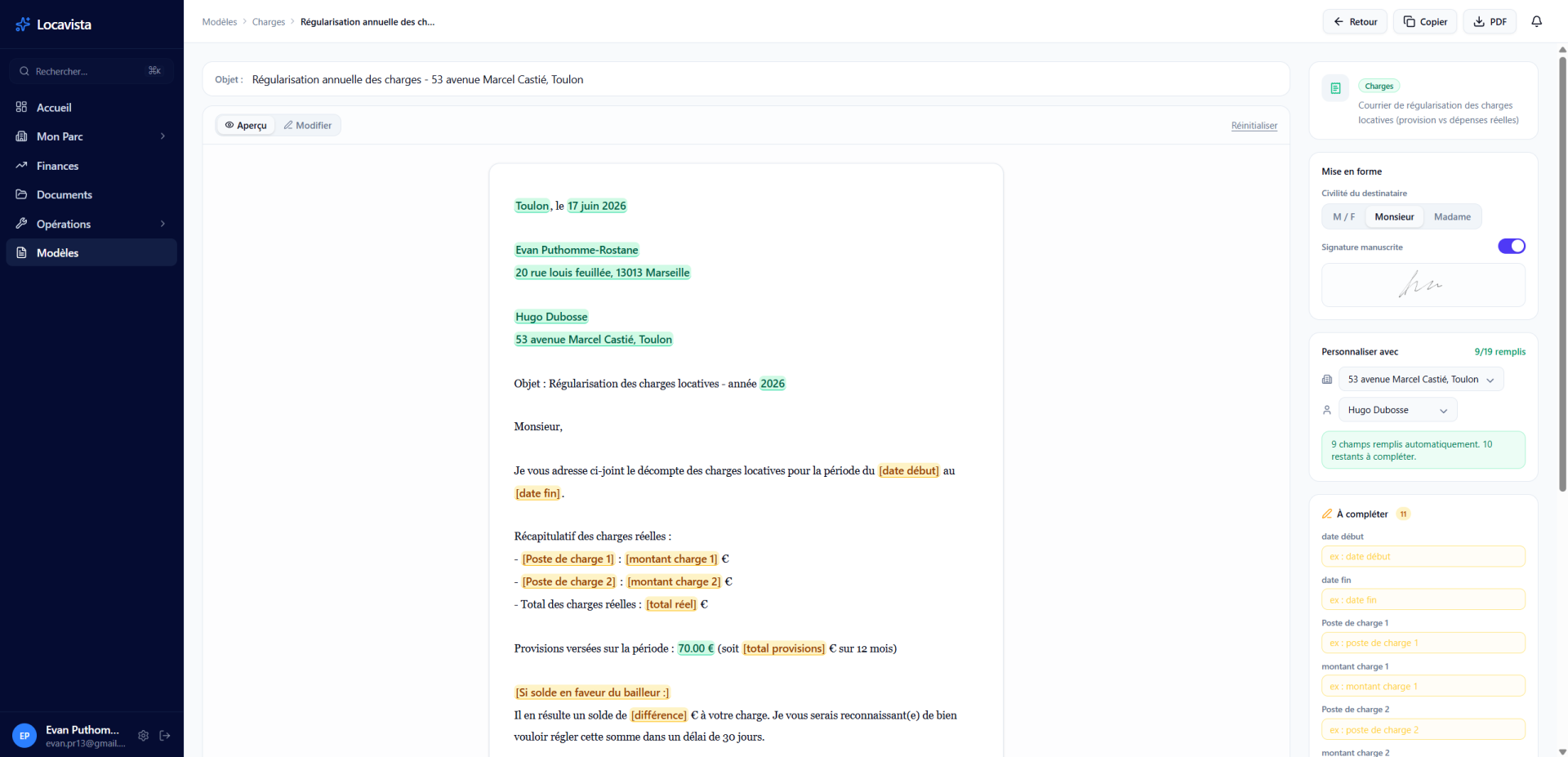Go to Charges breadcrumb

click(x=269, y=22)
